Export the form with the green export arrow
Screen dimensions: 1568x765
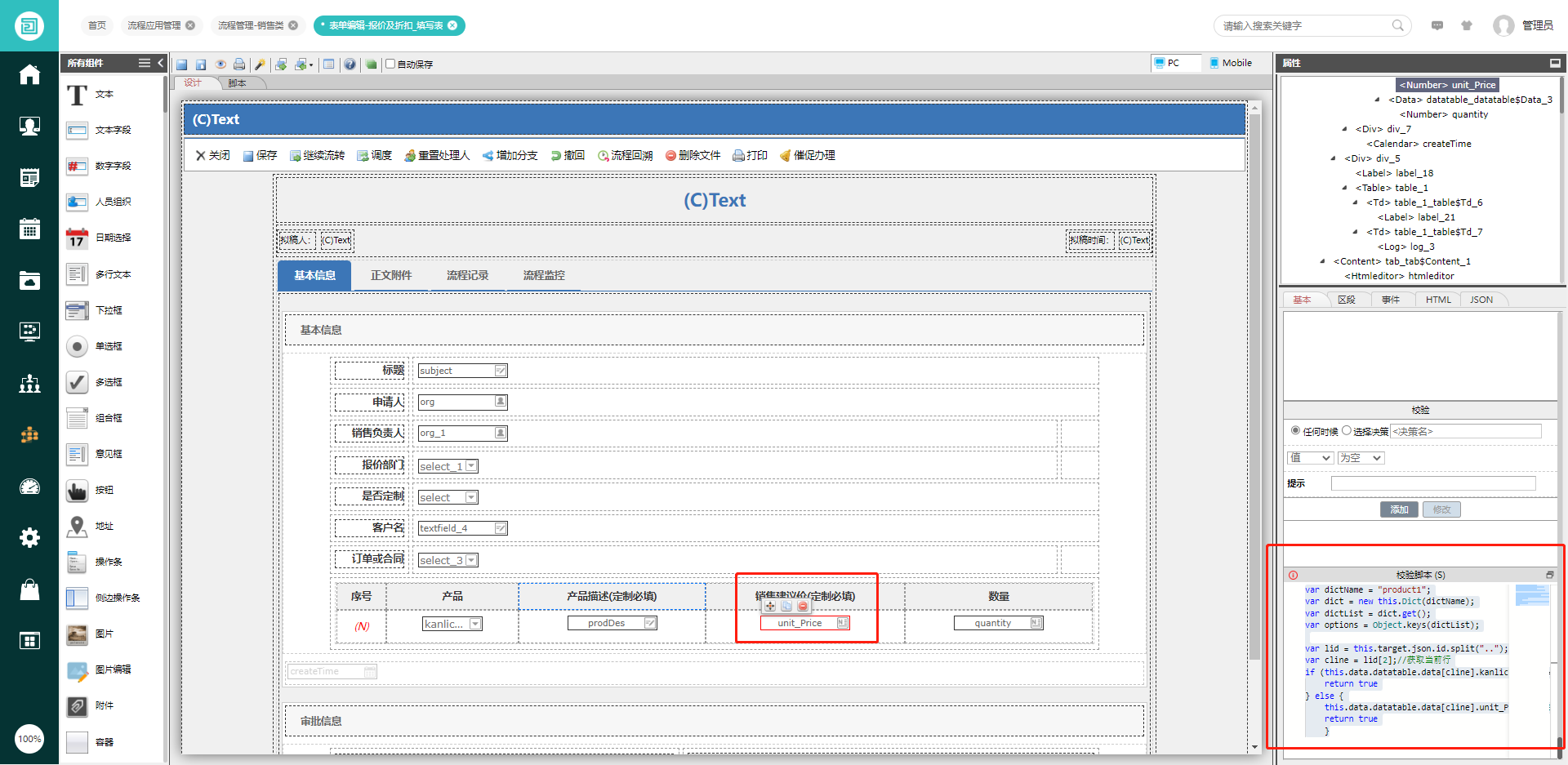pos(281,64)
